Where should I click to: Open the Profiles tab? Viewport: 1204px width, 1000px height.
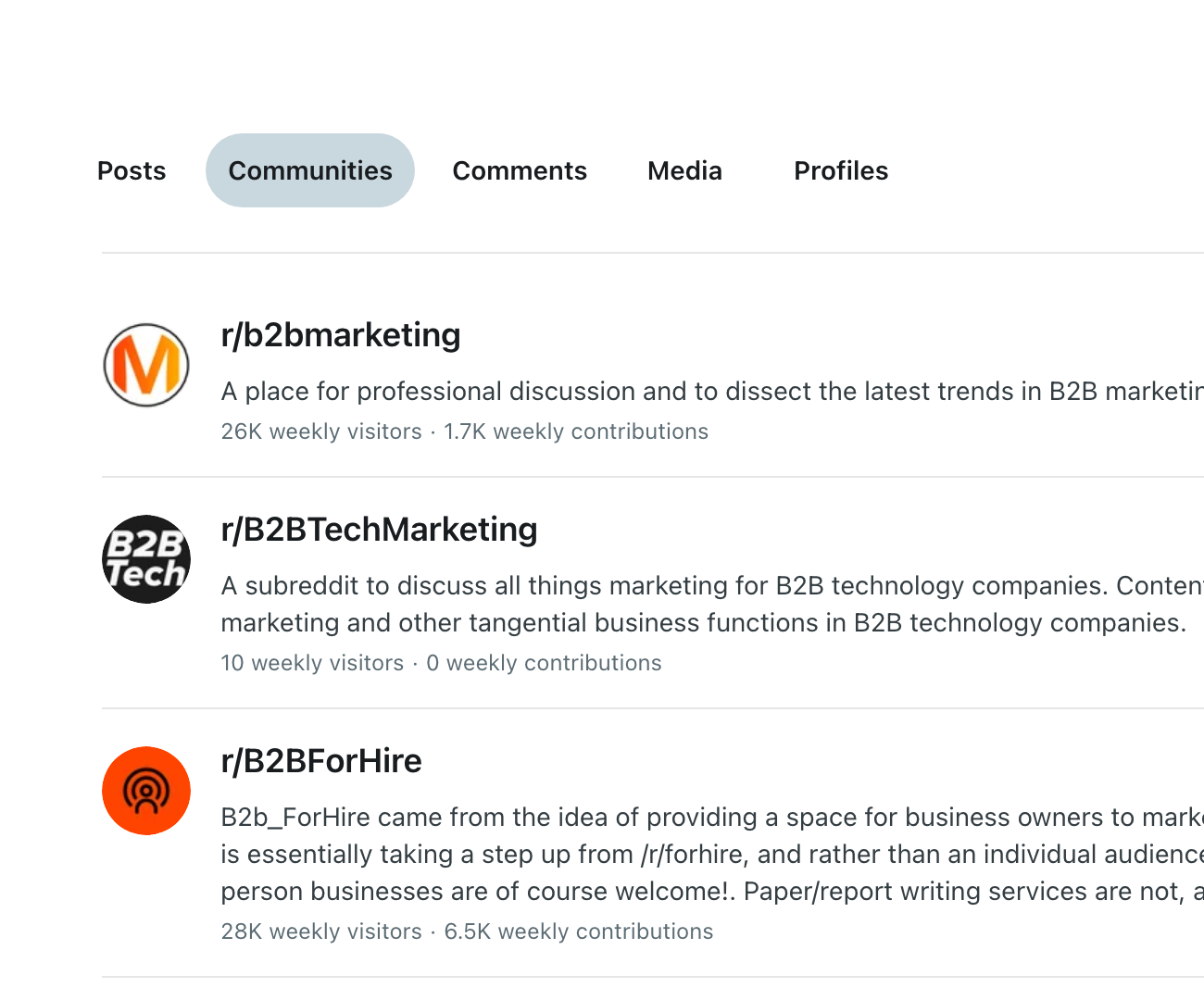[x=841, y=170]
